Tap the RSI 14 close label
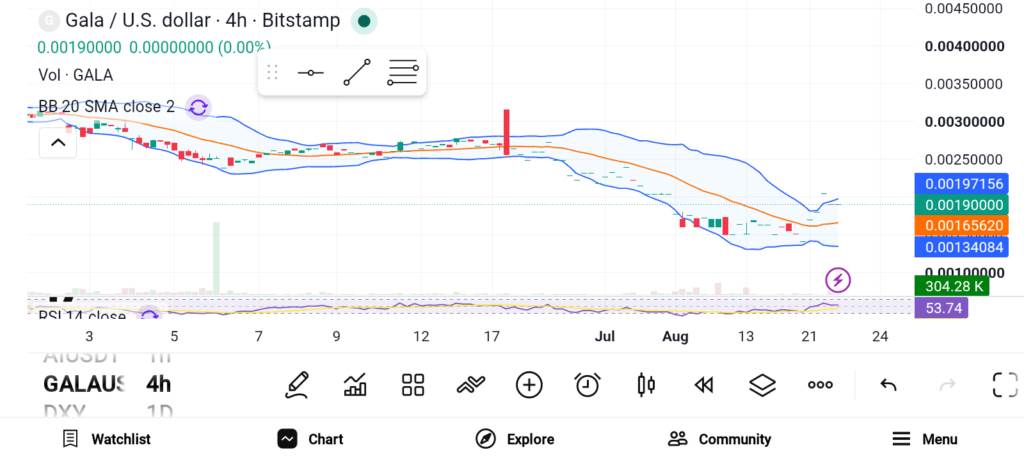This screenshot has width=1024, height=461. click(x=82, y=316)
